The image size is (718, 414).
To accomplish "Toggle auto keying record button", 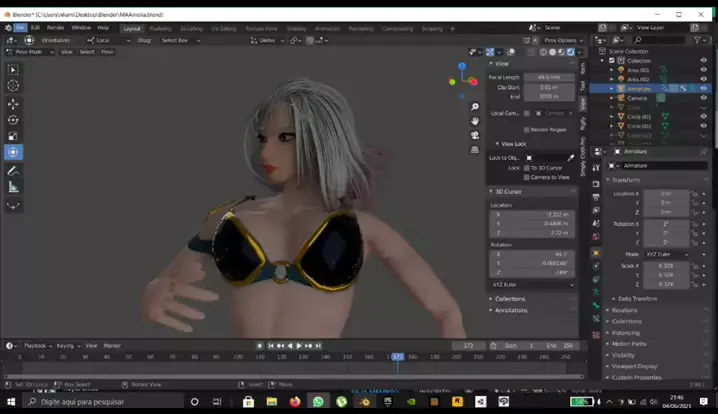I will [x=260, y=346].
